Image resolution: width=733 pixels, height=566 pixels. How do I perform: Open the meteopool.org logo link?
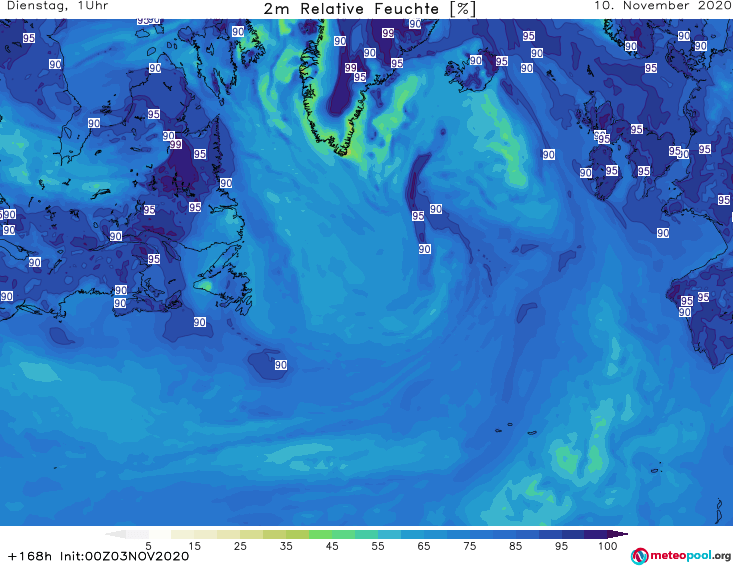[x=681, y=556]
